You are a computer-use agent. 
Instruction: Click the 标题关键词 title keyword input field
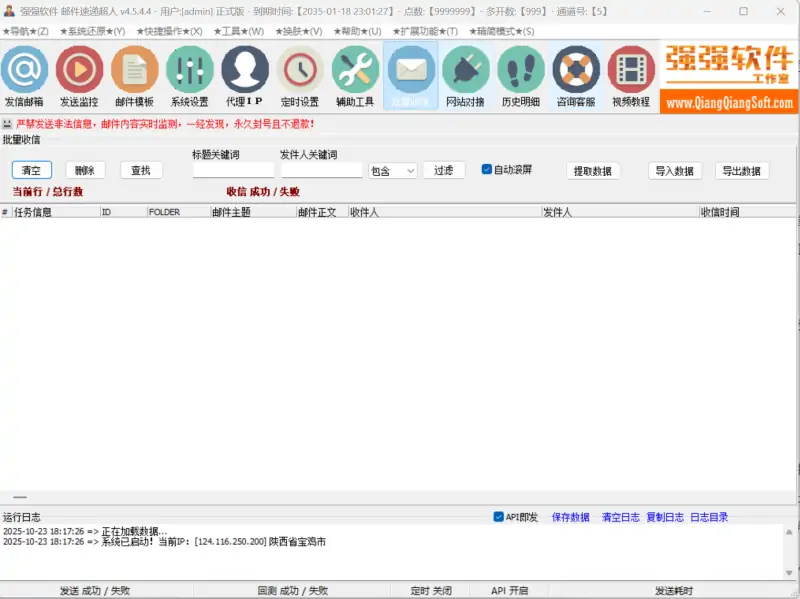click(x=231, y=170)
